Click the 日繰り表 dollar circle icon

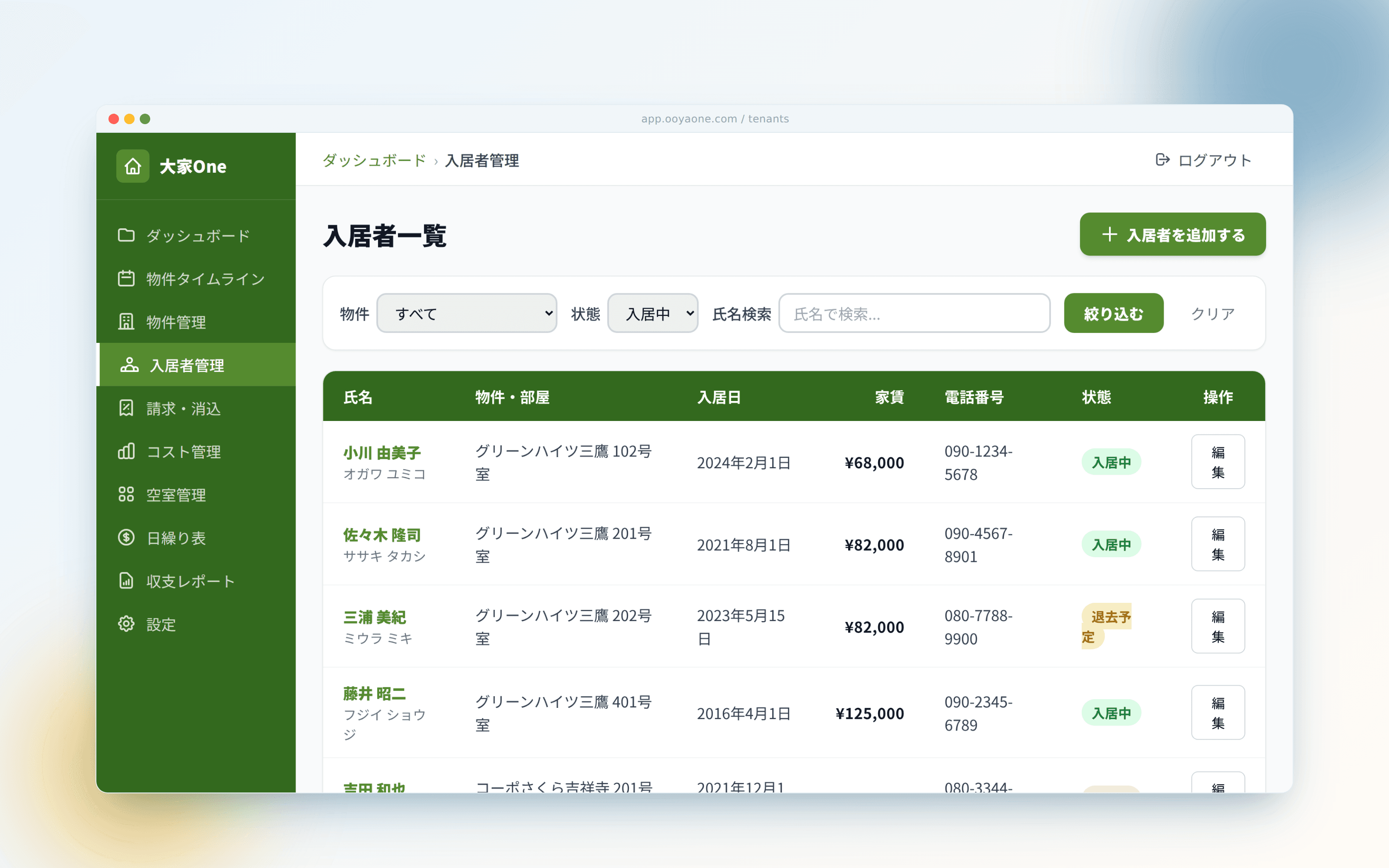coord(126,537)
